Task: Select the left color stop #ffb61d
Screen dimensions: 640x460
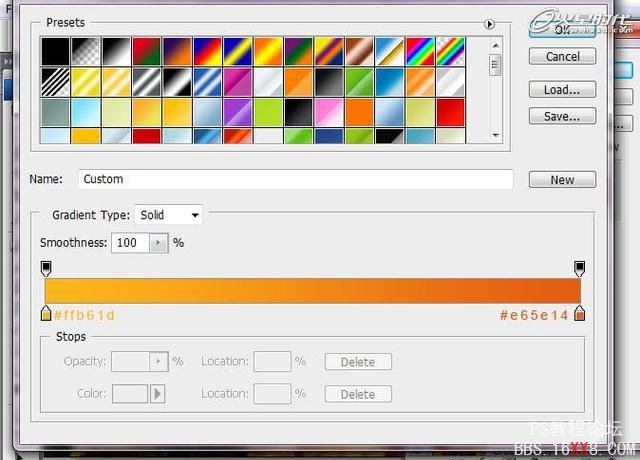Action: tap(46, 313)
